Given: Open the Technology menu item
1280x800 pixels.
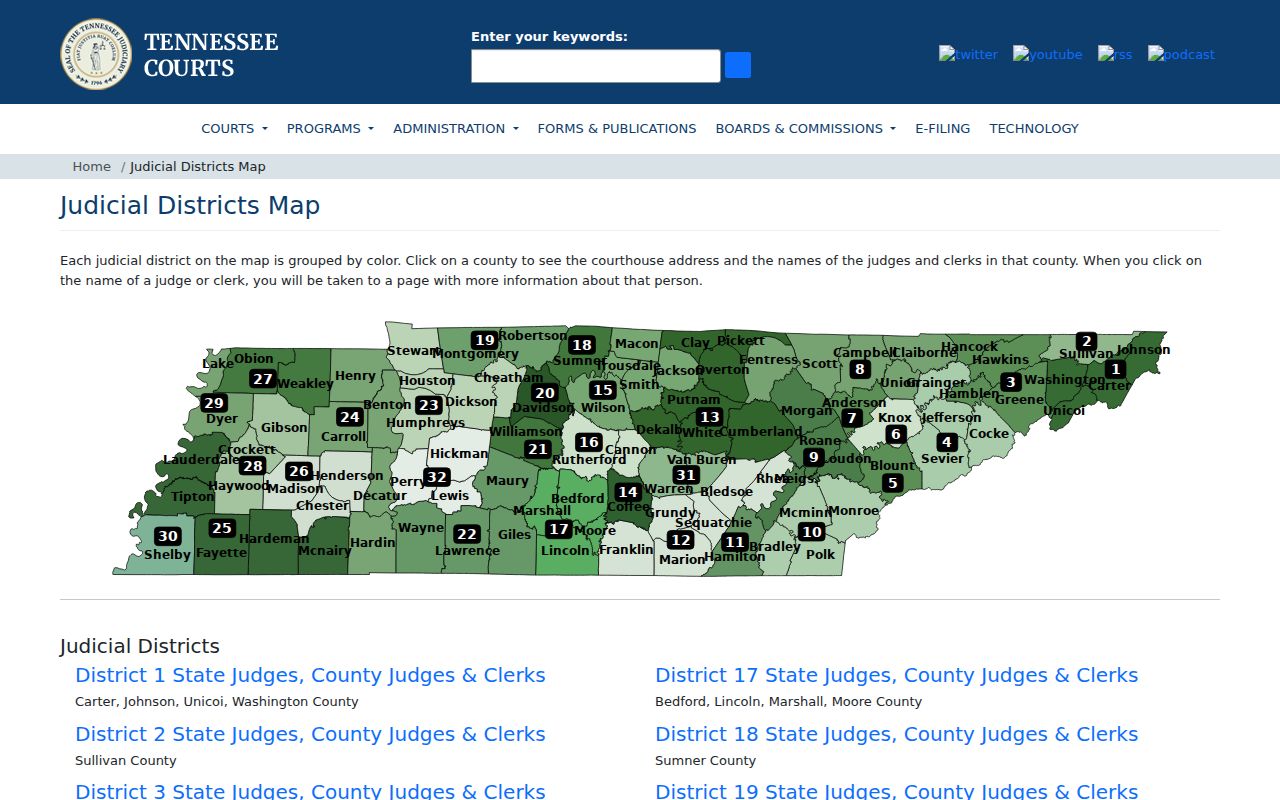Looking at the screenshot, I should pos(1034,128).
